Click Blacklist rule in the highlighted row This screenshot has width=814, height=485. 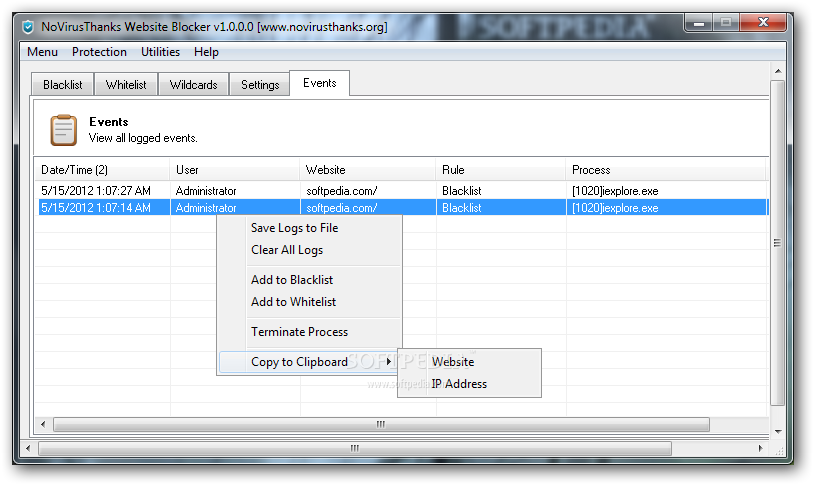click(462, 208)
